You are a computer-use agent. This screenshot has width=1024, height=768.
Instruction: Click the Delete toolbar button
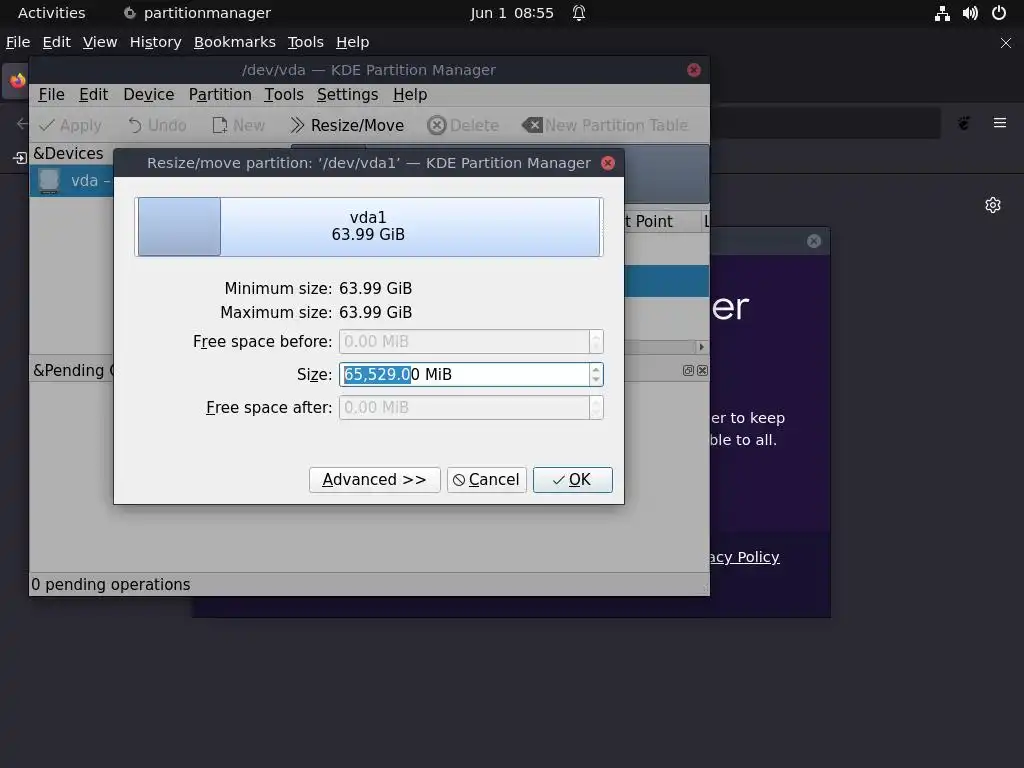(x=463, y=125)
